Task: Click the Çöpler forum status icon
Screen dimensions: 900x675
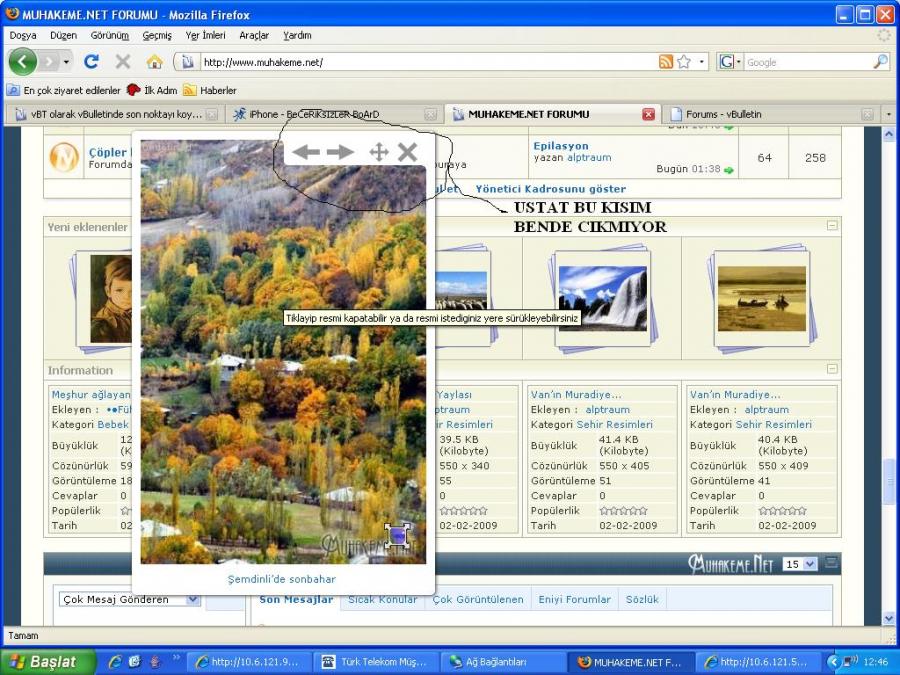Action: click(x=64, y=157)
